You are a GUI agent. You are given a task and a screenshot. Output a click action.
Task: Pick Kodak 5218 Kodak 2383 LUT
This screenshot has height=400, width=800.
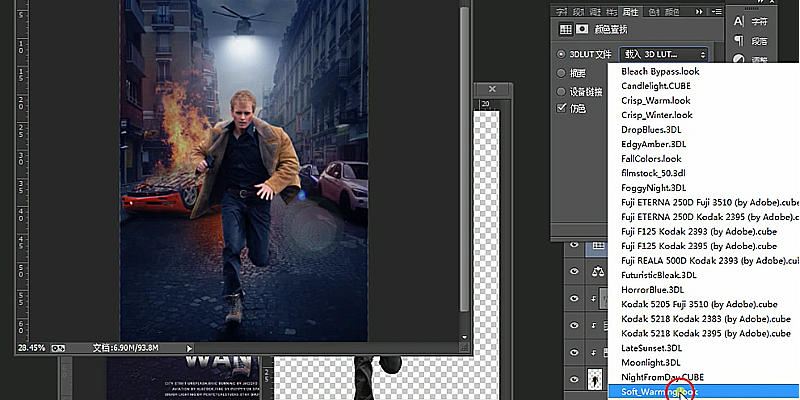[x=704, y=319]
